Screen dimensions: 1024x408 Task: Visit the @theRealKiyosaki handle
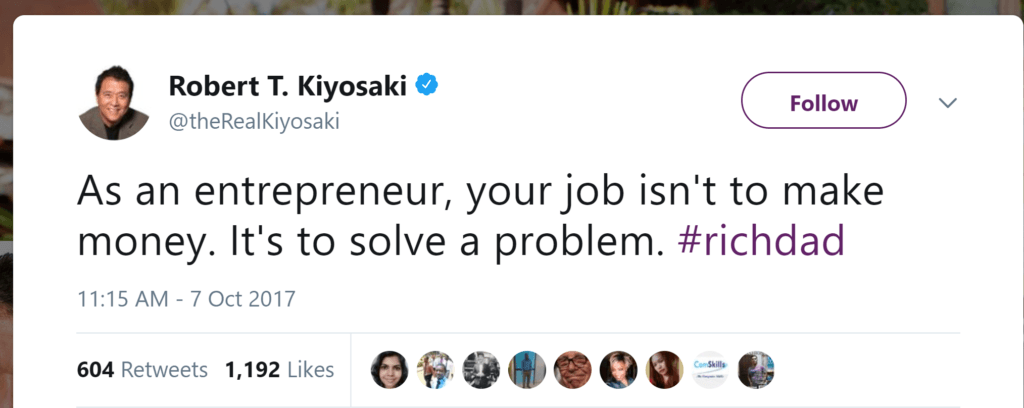click(254, 121)
